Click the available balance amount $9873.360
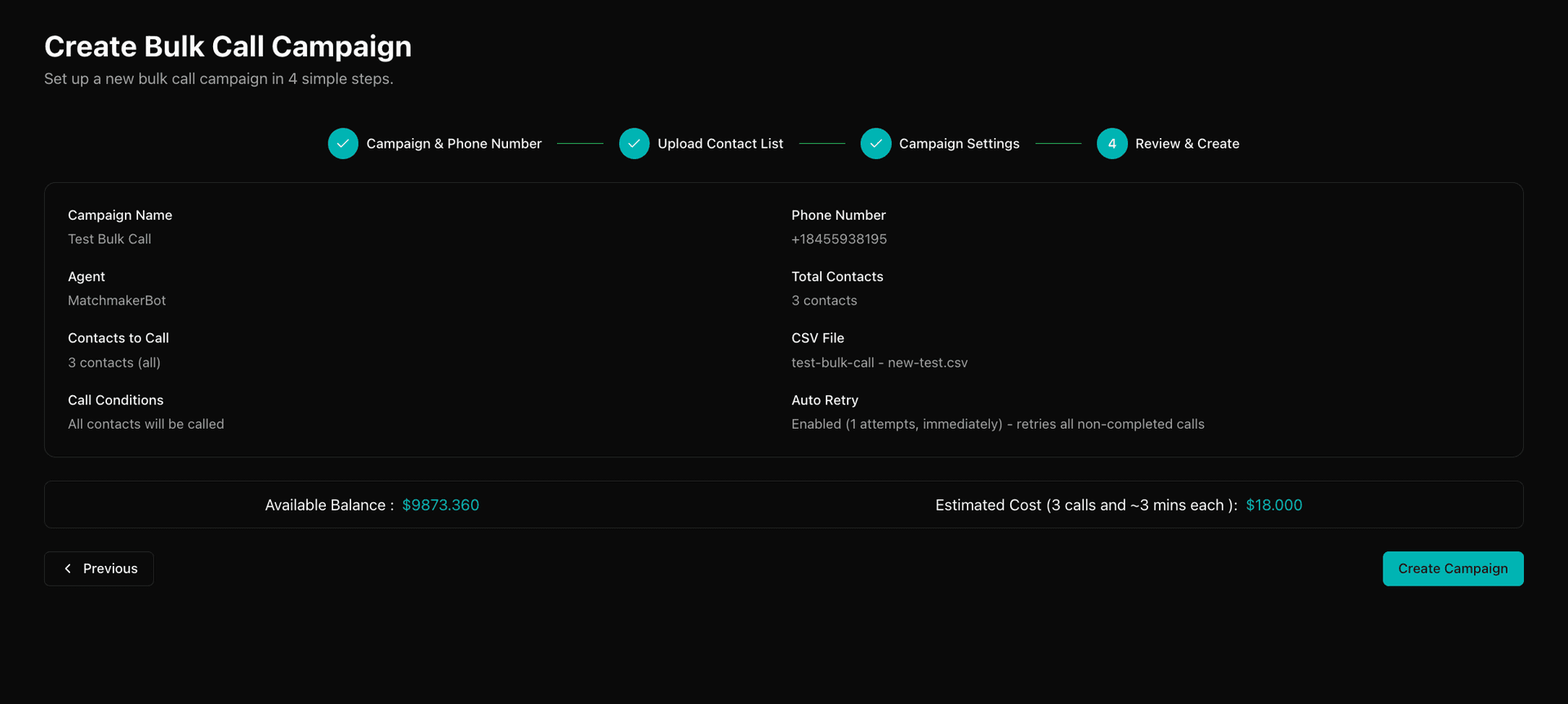 coord(440,506)
